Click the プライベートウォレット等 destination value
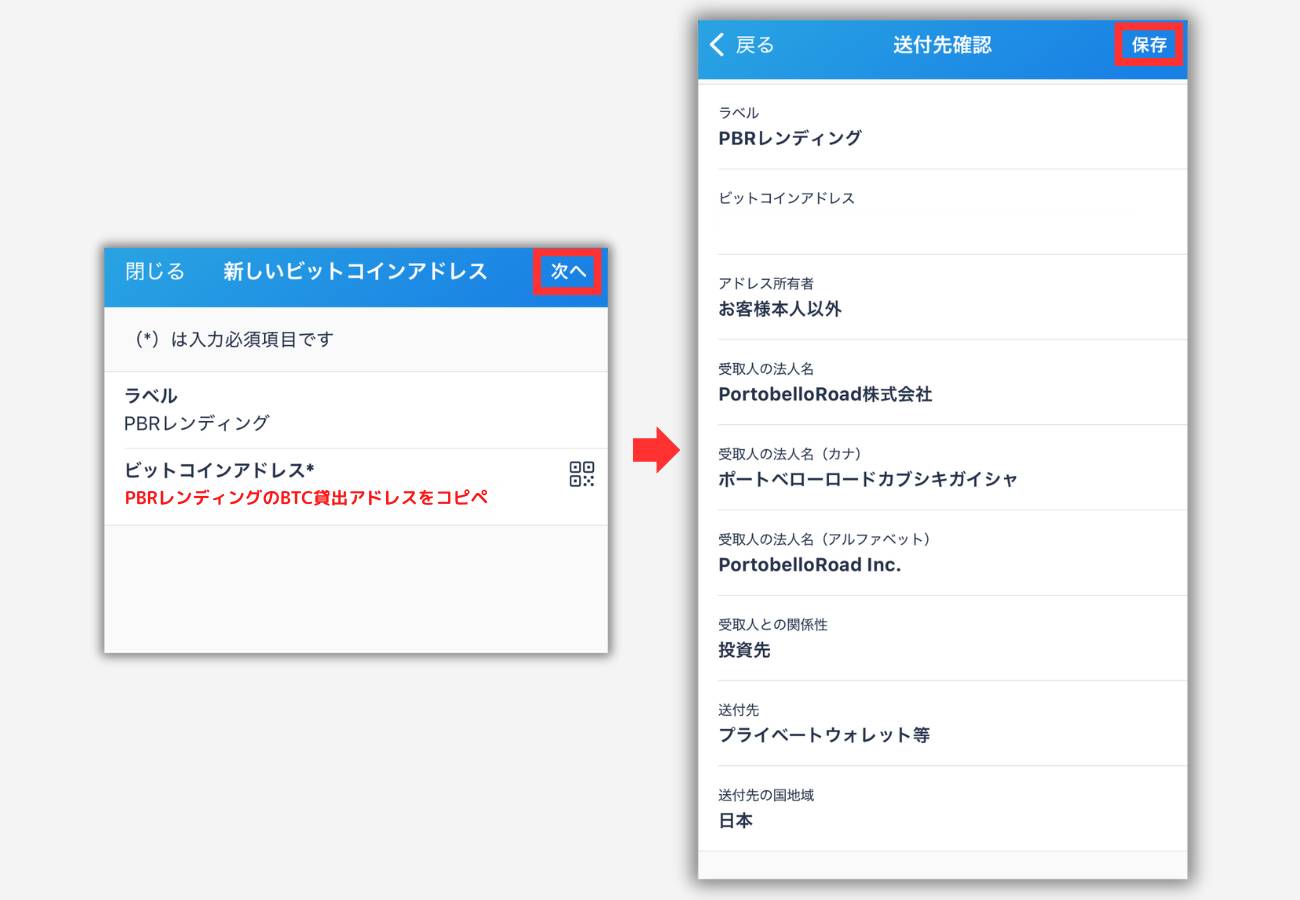The image size is (1300, 900). pos(824,735)
